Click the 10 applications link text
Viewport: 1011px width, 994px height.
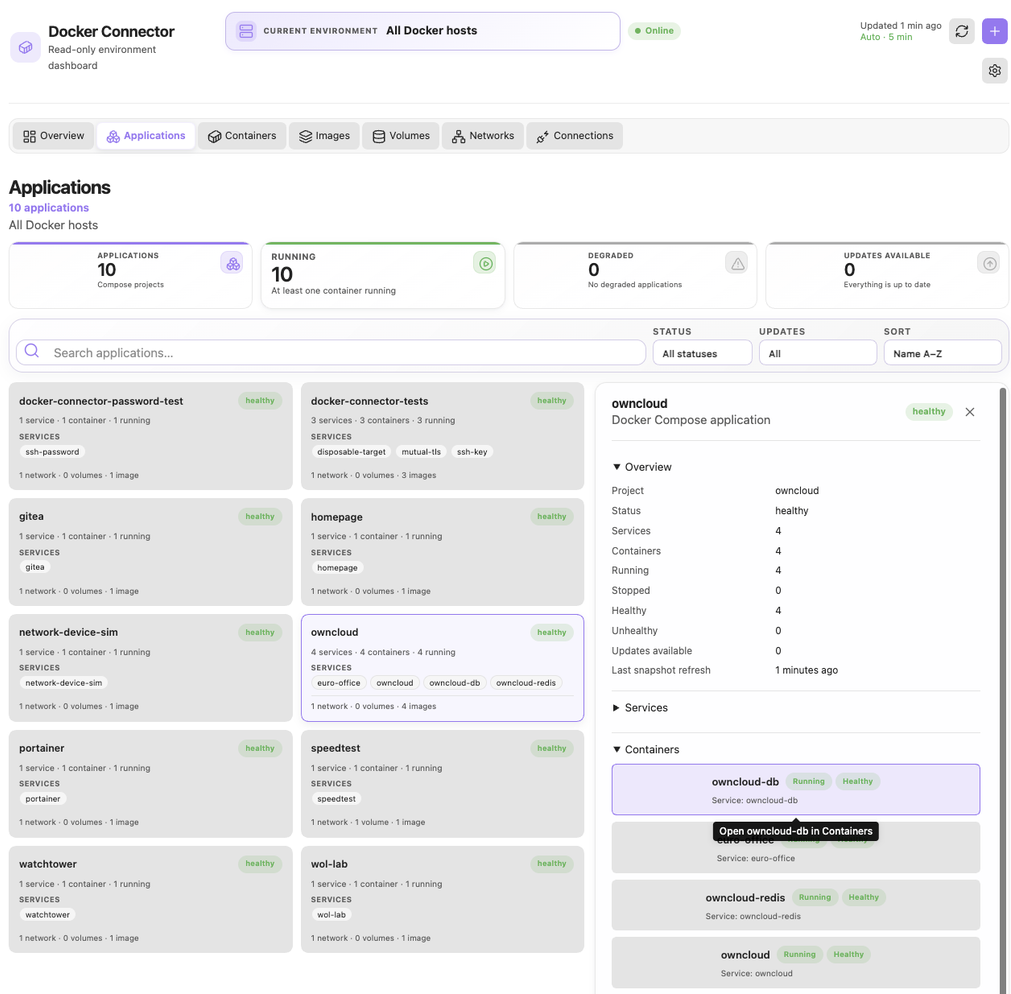49,208
